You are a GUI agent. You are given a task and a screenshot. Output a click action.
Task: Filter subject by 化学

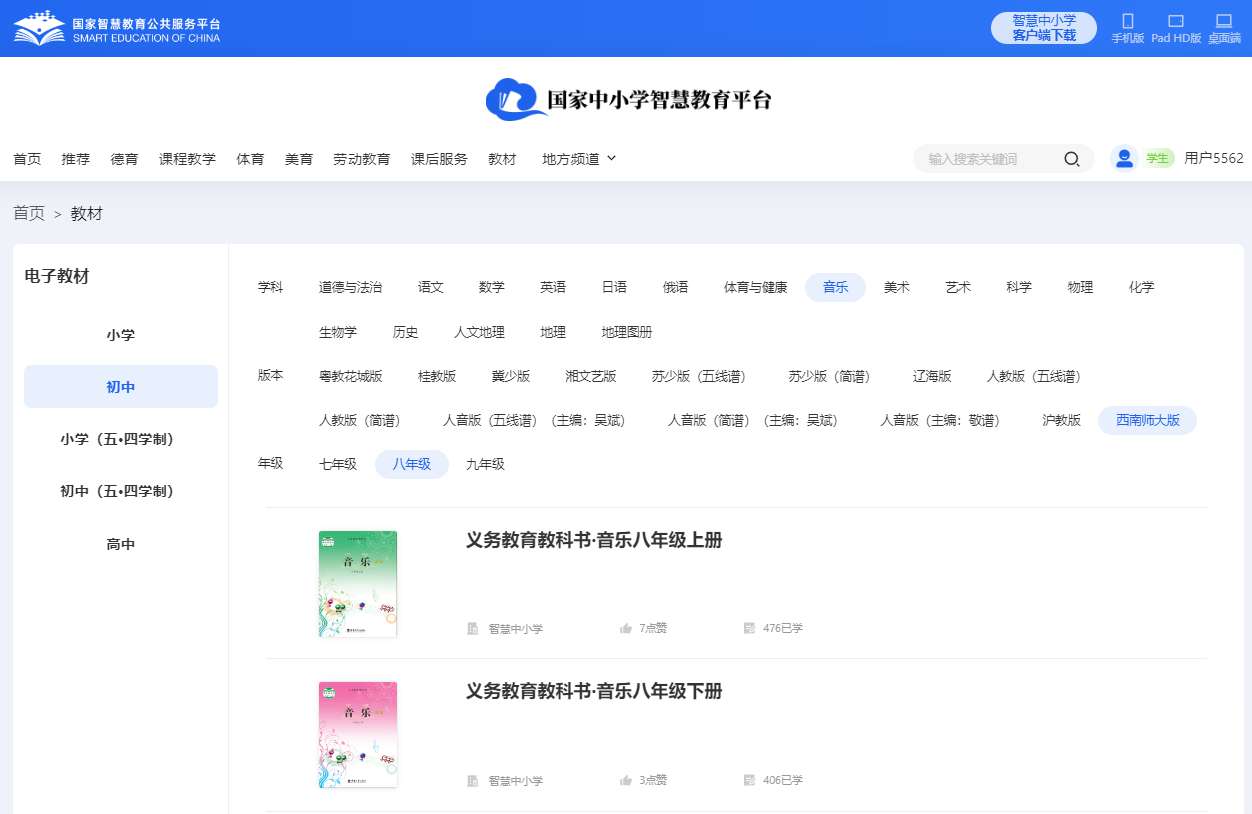click(x=1141, y=287)
